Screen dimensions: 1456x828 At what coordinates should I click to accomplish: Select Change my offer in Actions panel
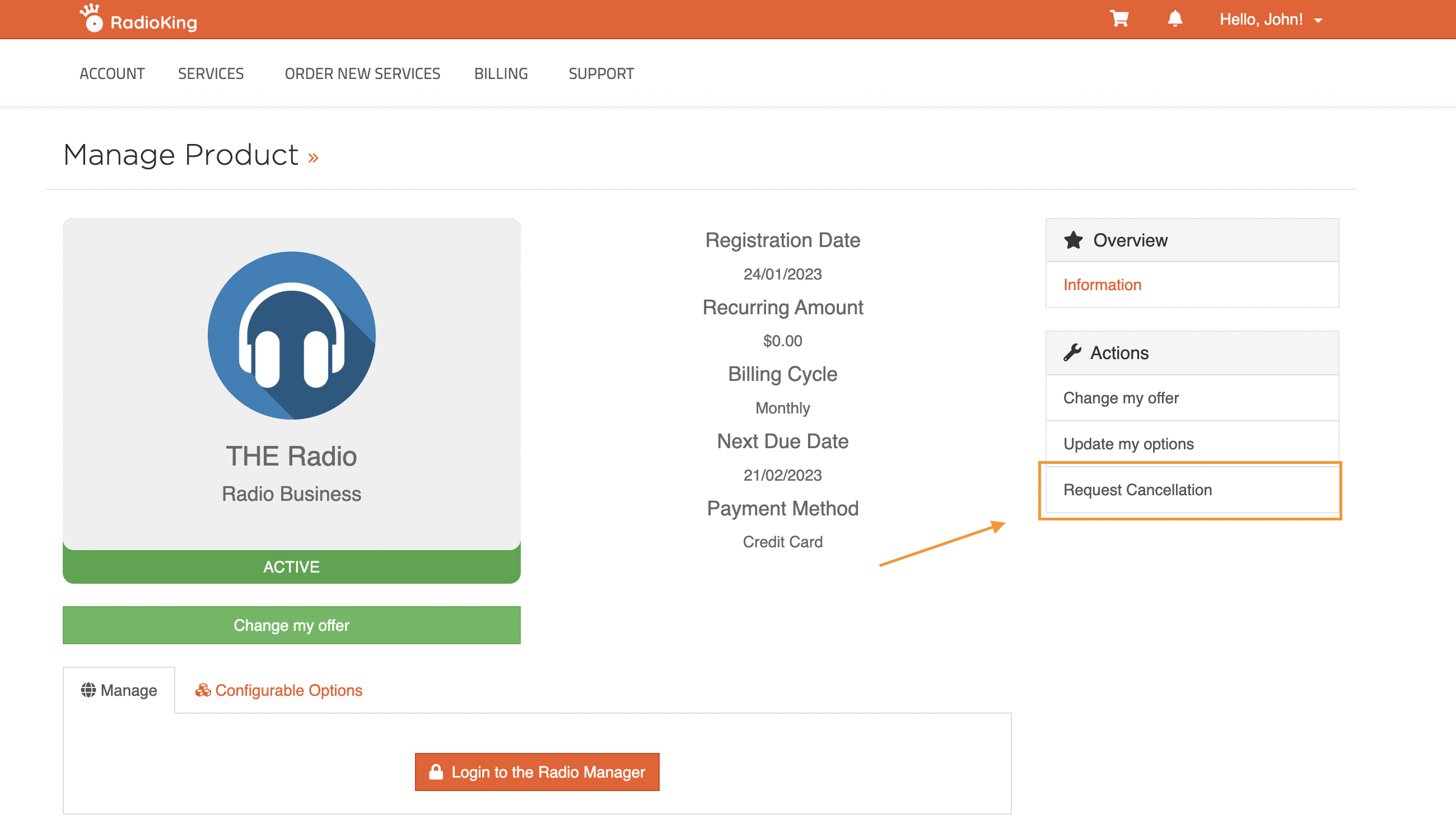(x=1192, y=398)
